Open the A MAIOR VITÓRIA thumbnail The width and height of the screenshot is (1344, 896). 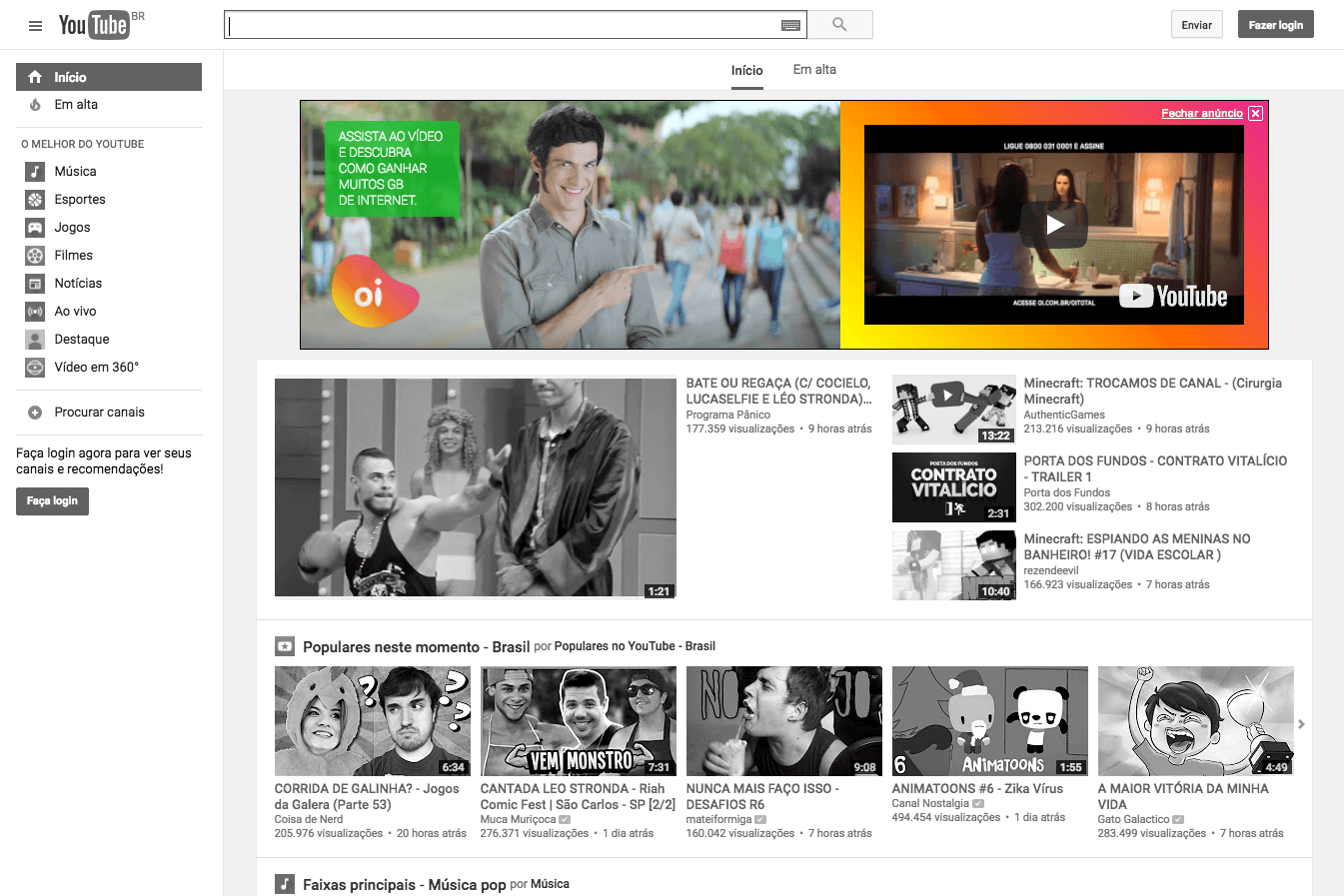(x=1196, y=721)
